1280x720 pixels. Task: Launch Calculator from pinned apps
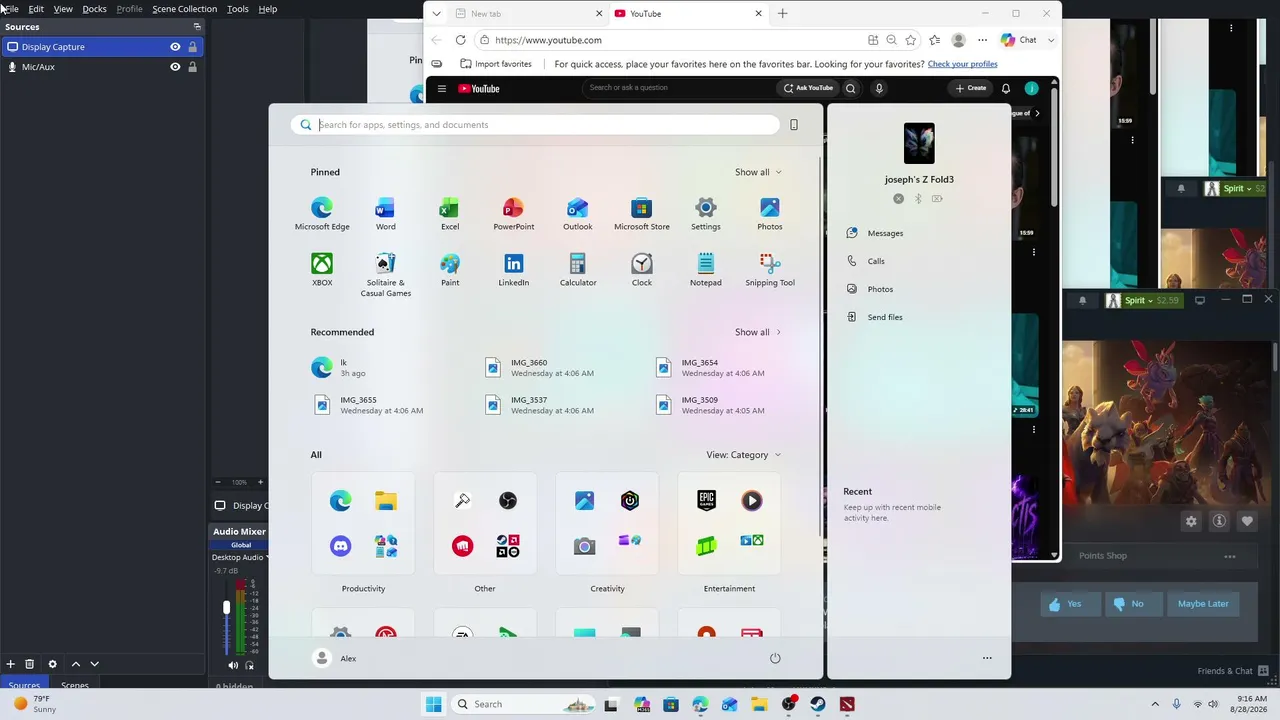[x=578, y=269]
